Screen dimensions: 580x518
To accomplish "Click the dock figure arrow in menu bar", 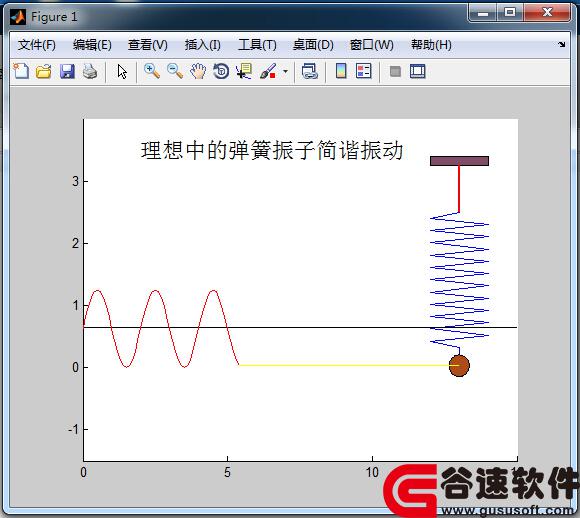I will pos(562,44).
